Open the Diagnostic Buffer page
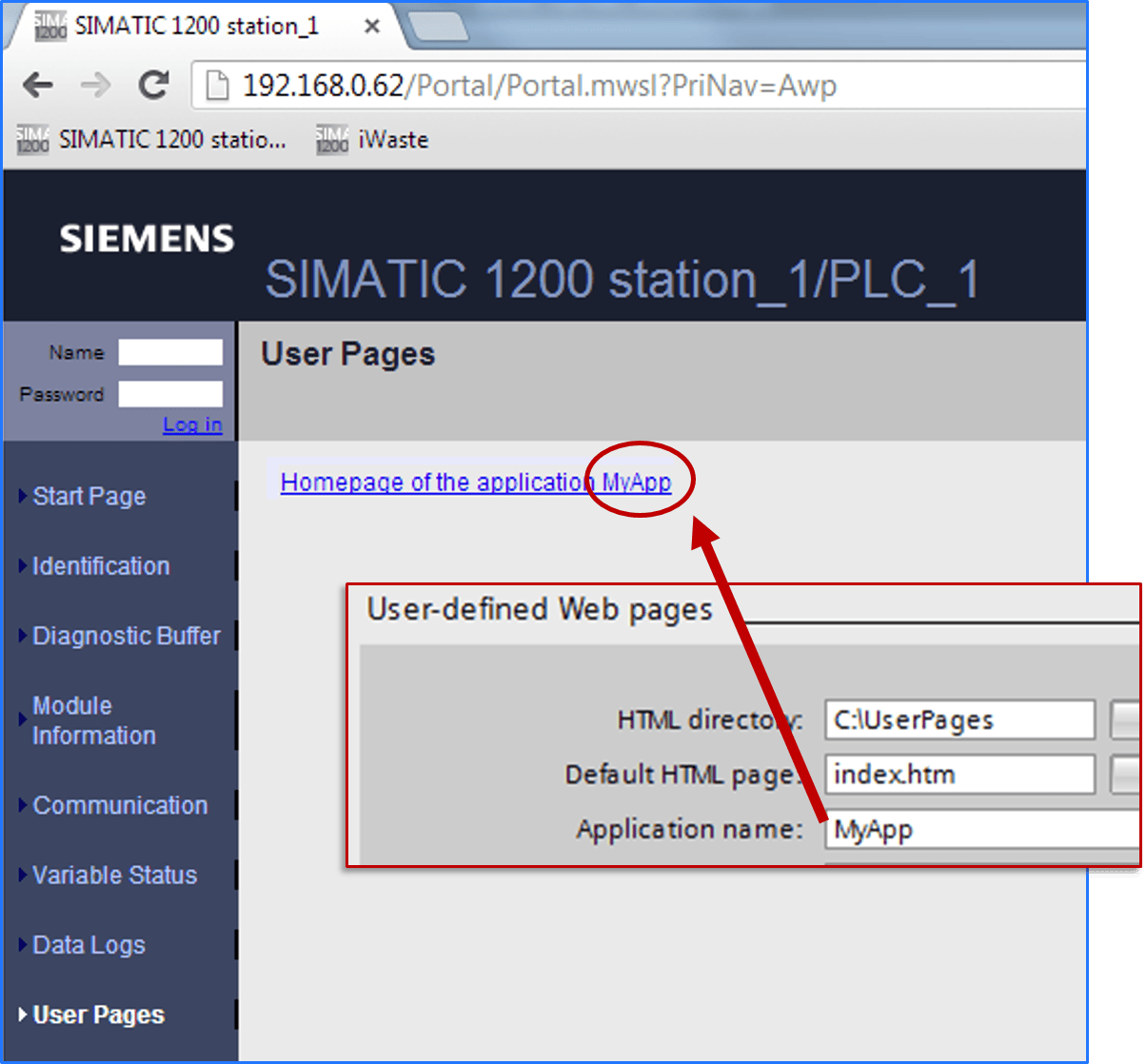 pos(126,636)
